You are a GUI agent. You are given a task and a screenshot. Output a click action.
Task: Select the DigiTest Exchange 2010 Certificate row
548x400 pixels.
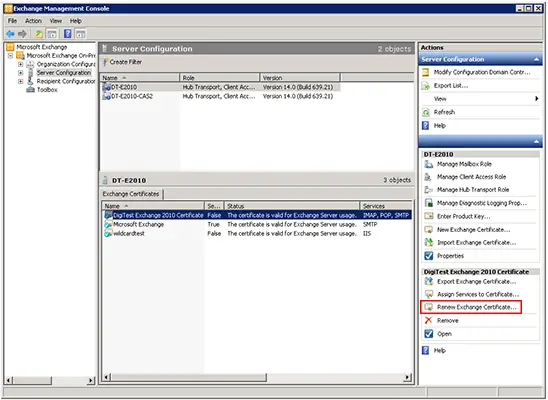pos(257,216)
